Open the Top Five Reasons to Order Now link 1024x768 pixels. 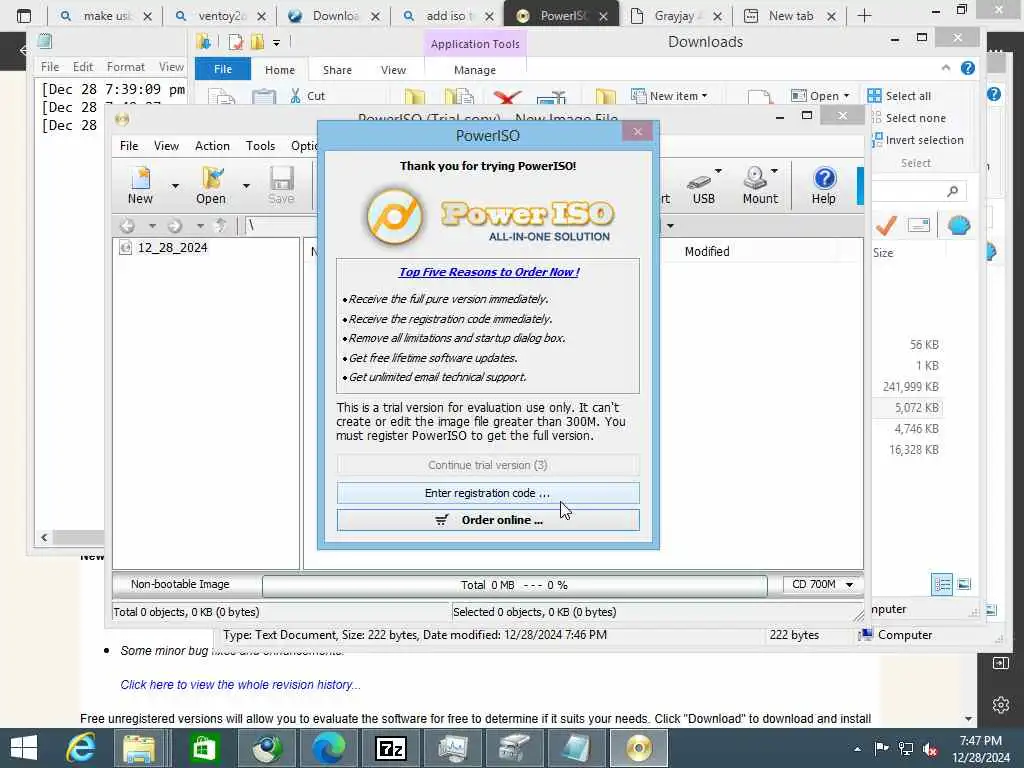click(x=489, y=272)
